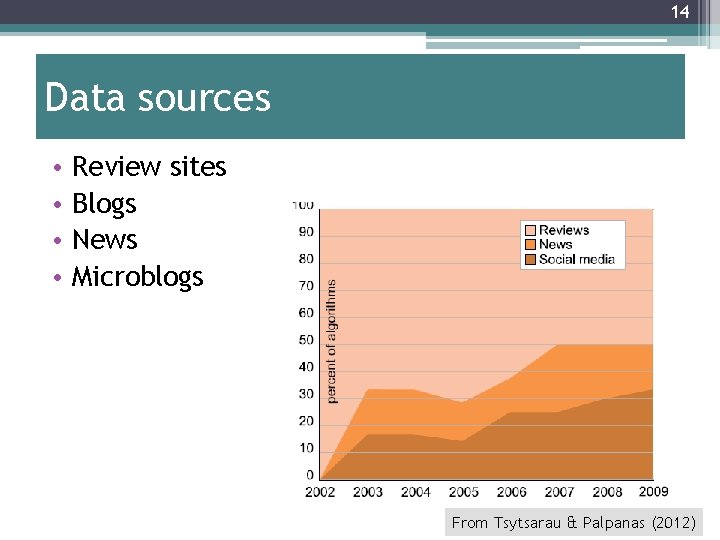Click the 'Social media' legend label

[577, 259]
